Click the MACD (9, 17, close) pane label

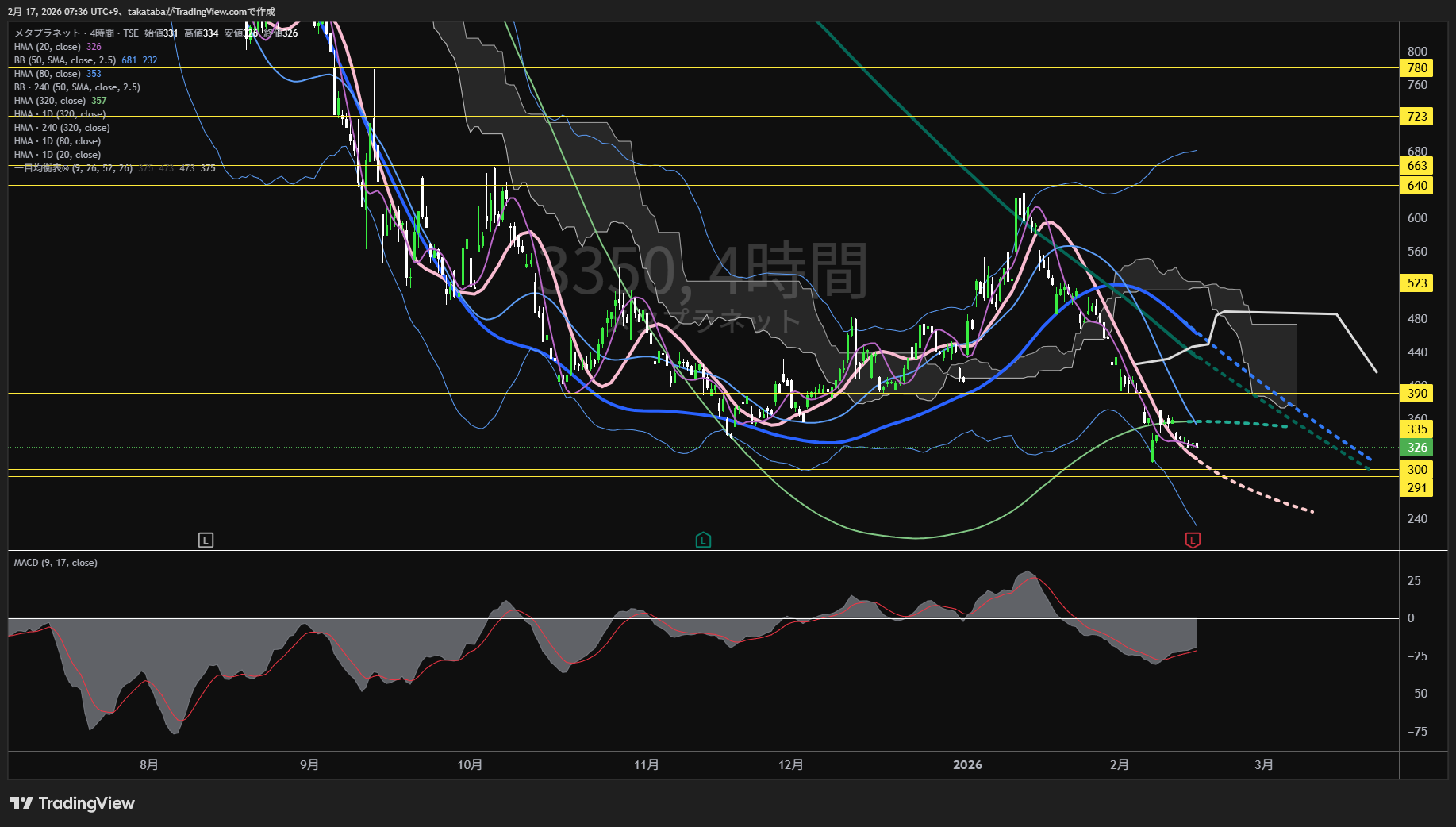pyautogui.click(x=56, y=563)
